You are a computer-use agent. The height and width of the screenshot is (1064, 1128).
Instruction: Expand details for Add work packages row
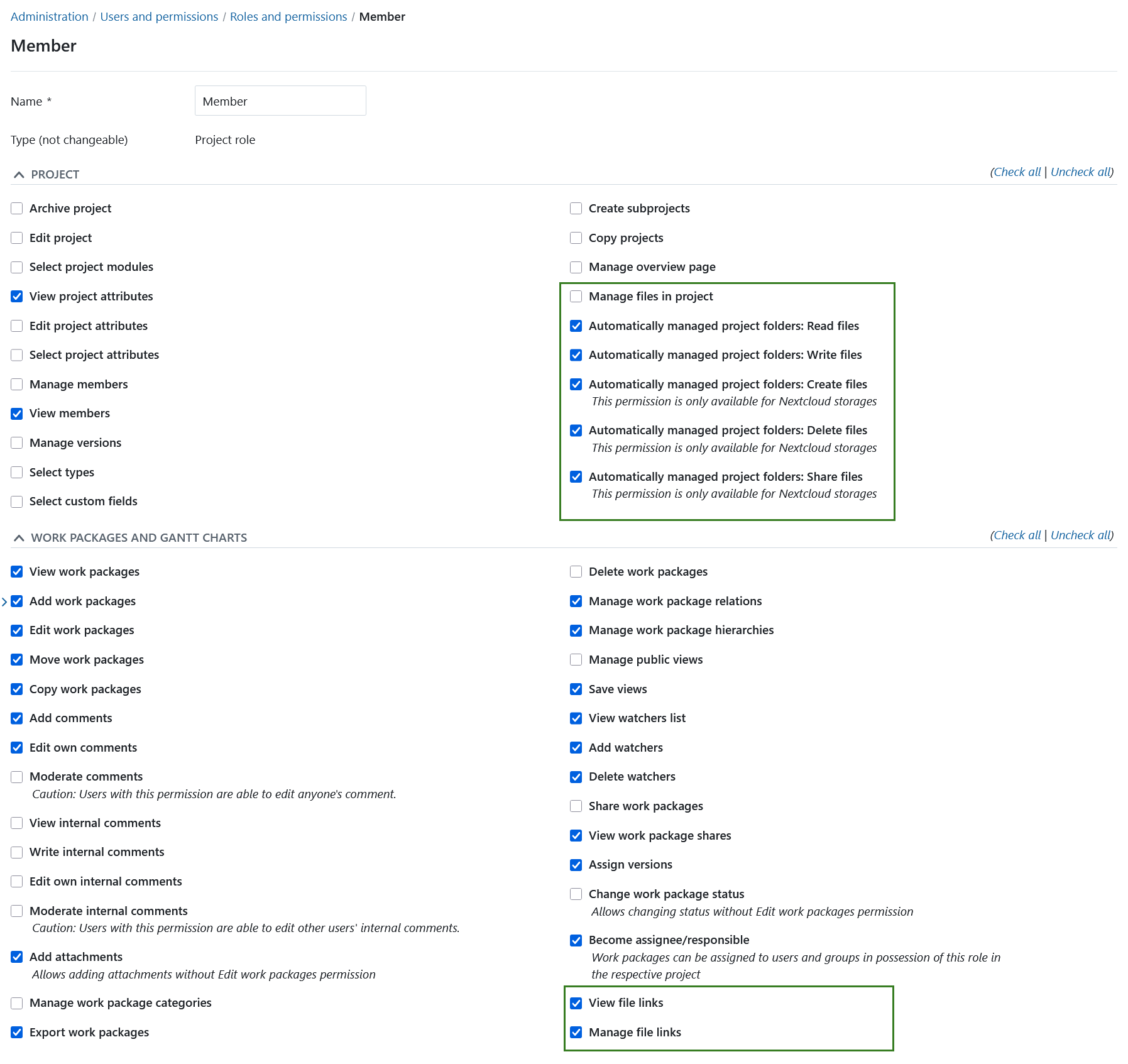tap(5, 601)
